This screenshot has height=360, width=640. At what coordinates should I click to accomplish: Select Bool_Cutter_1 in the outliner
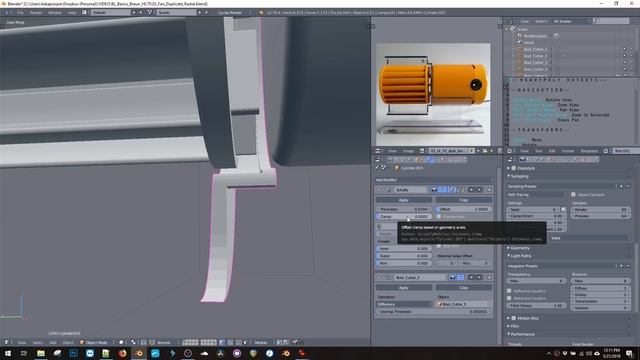535,49
